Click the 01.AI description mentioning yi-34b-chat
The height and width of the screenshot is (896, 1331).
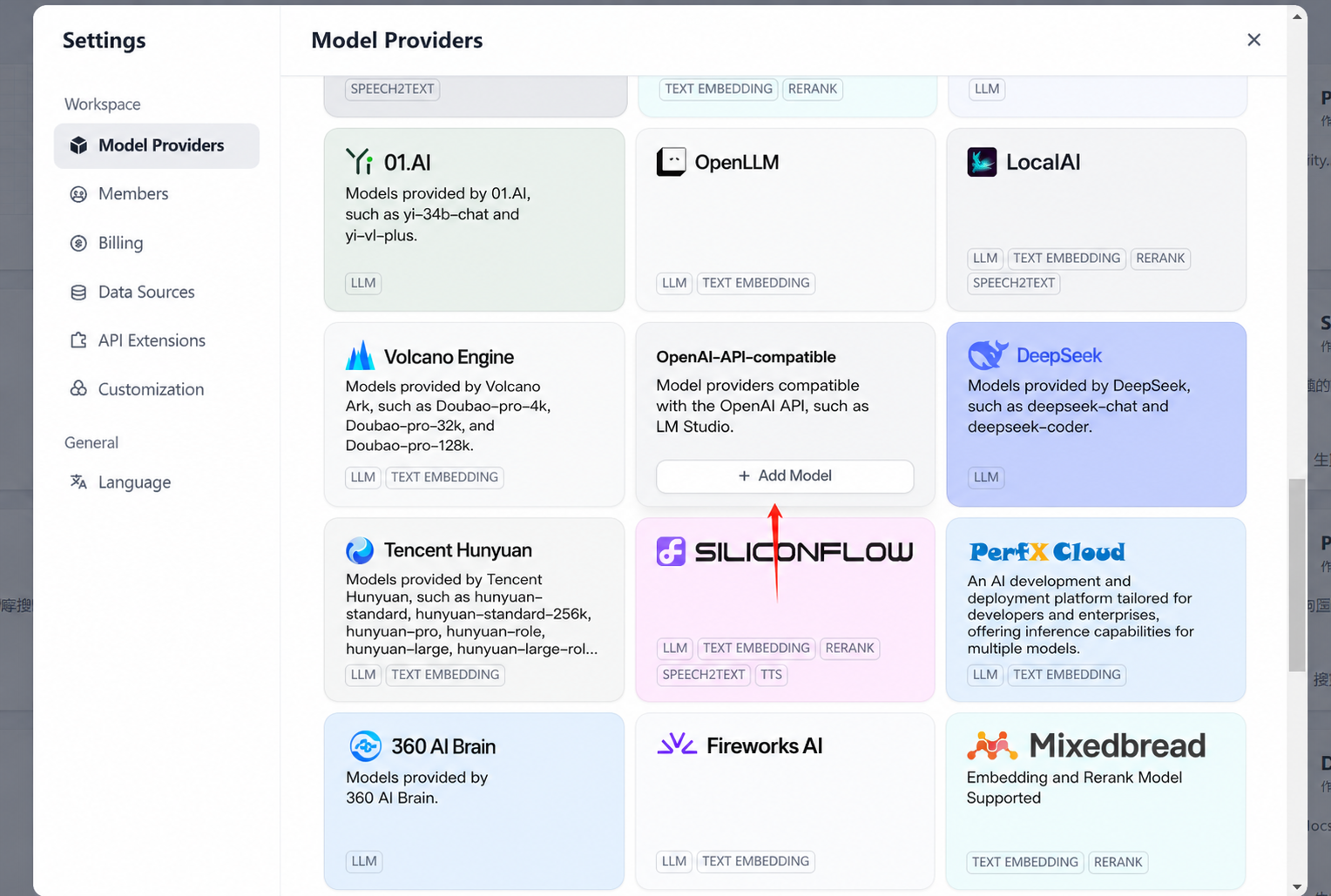click(x=438, y=214)
